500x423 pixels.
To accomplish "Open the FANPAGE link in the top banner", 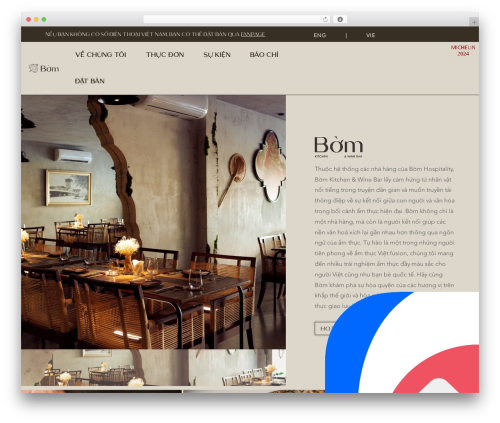I will (x=253, y=34).
